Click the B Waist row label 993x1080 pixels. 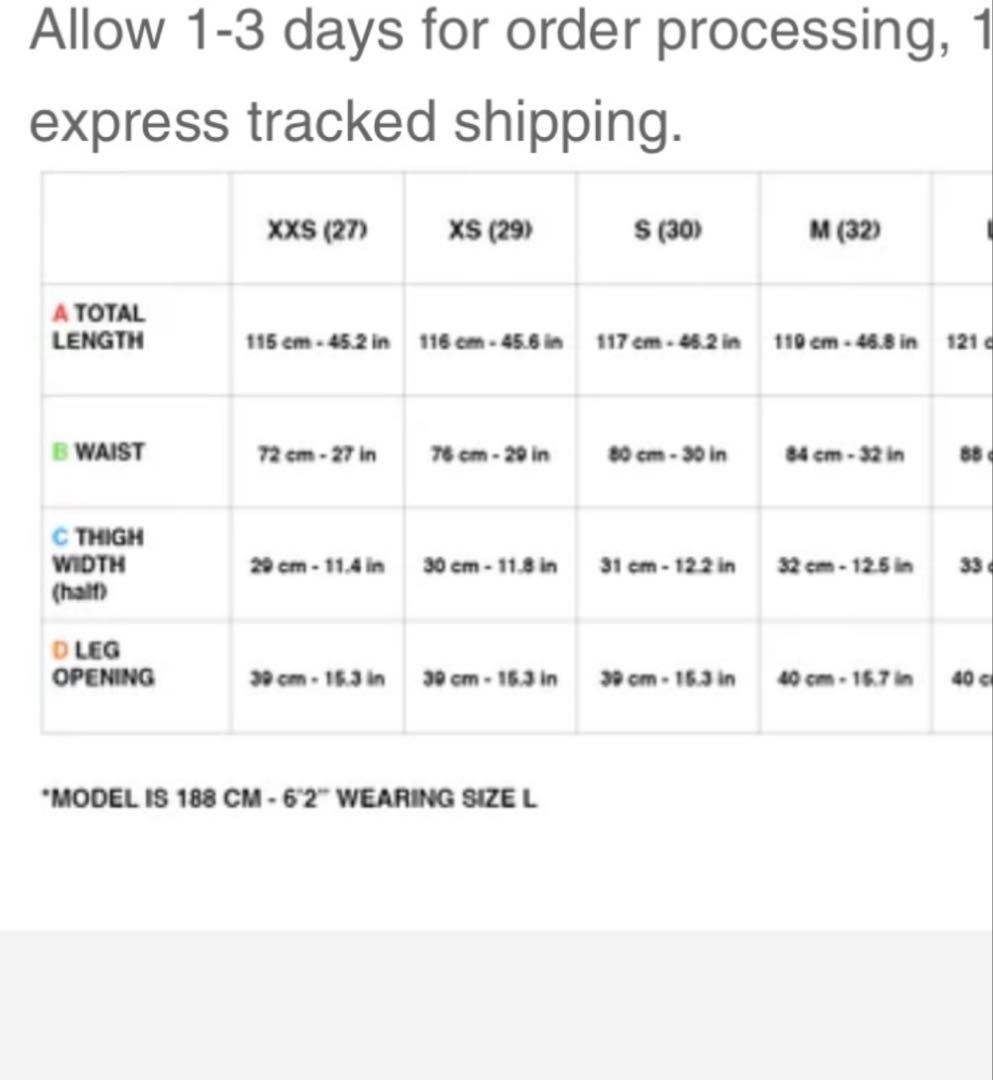[98, 452]
